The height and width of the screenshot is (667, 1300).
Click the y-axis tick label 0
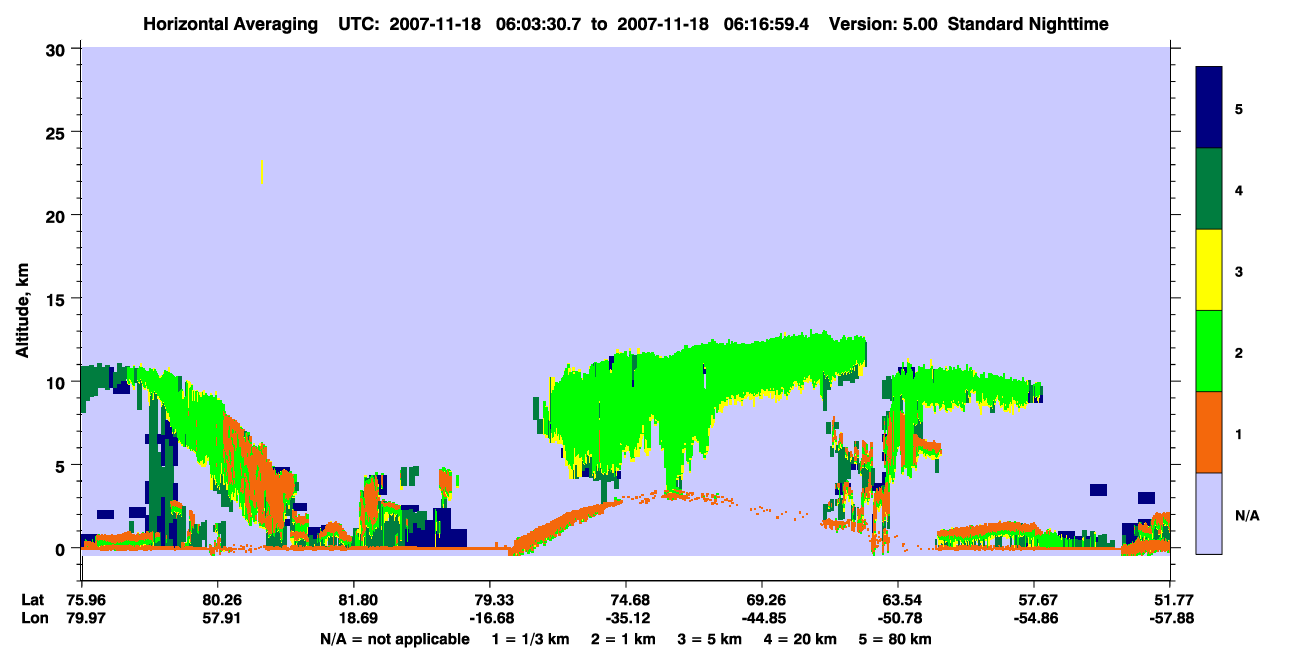click(62, 549)
